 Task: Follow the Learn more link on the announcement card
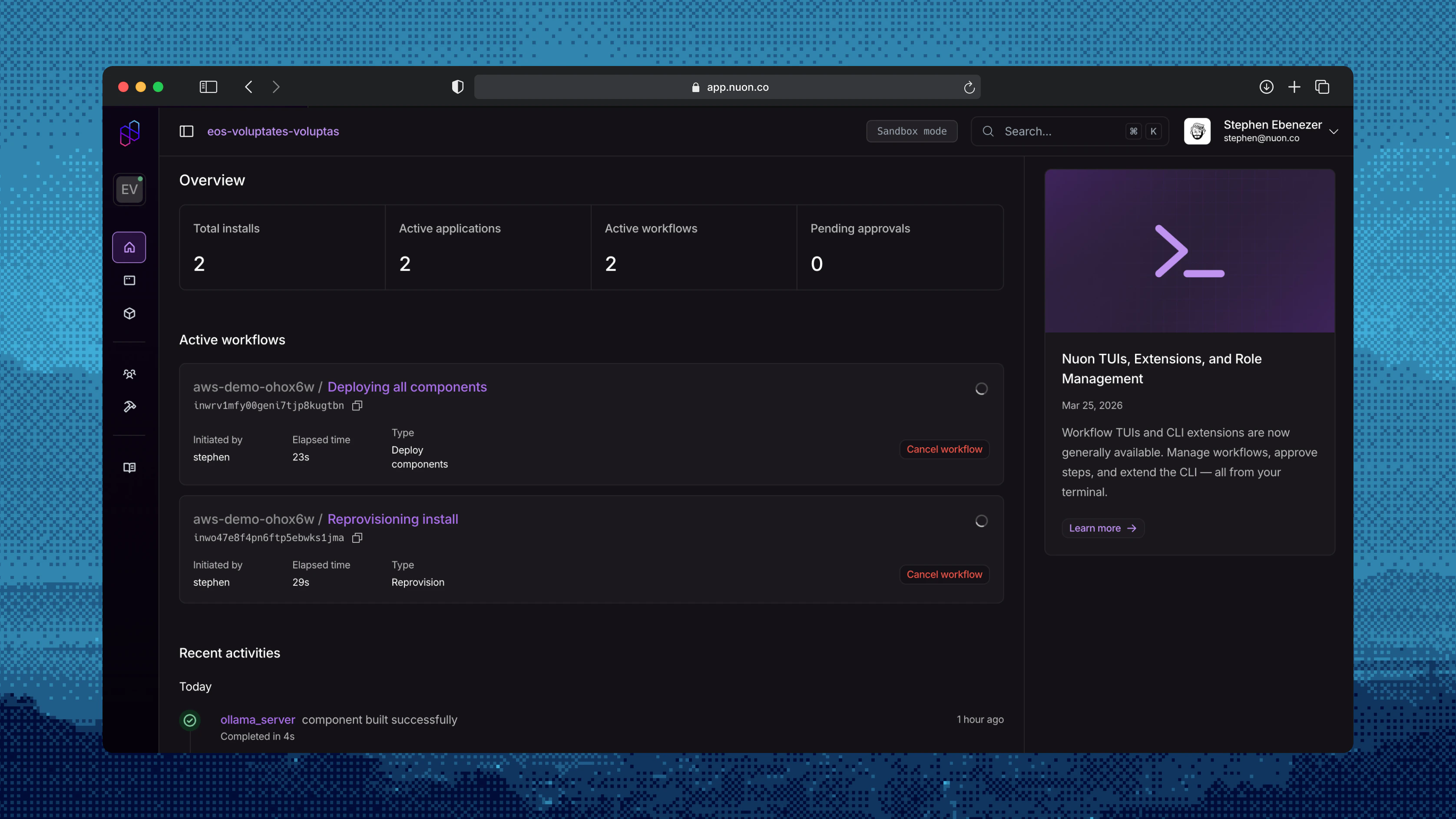point(1103,528)
